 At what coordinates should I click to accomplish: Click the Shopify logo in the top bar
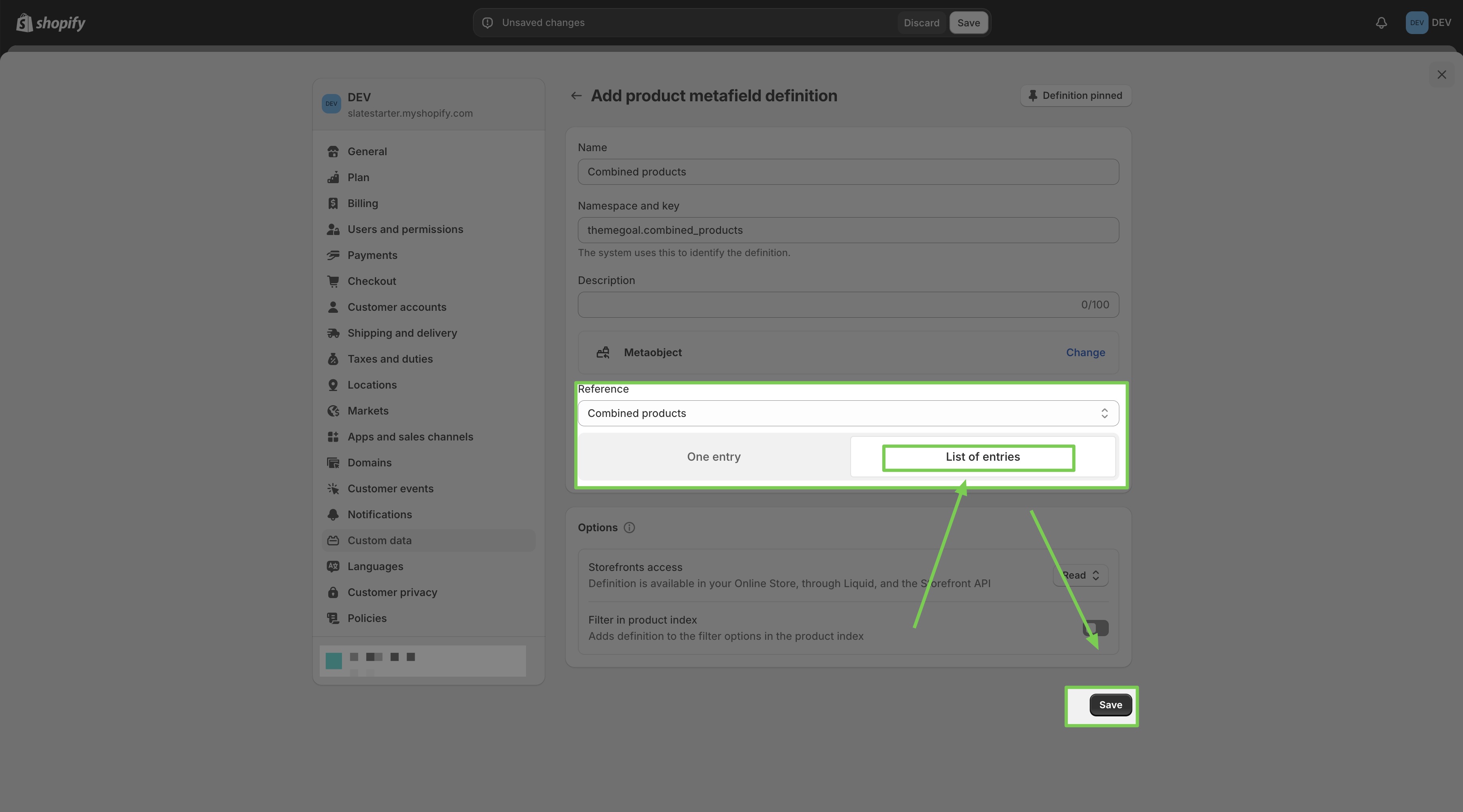click(51, 23)
